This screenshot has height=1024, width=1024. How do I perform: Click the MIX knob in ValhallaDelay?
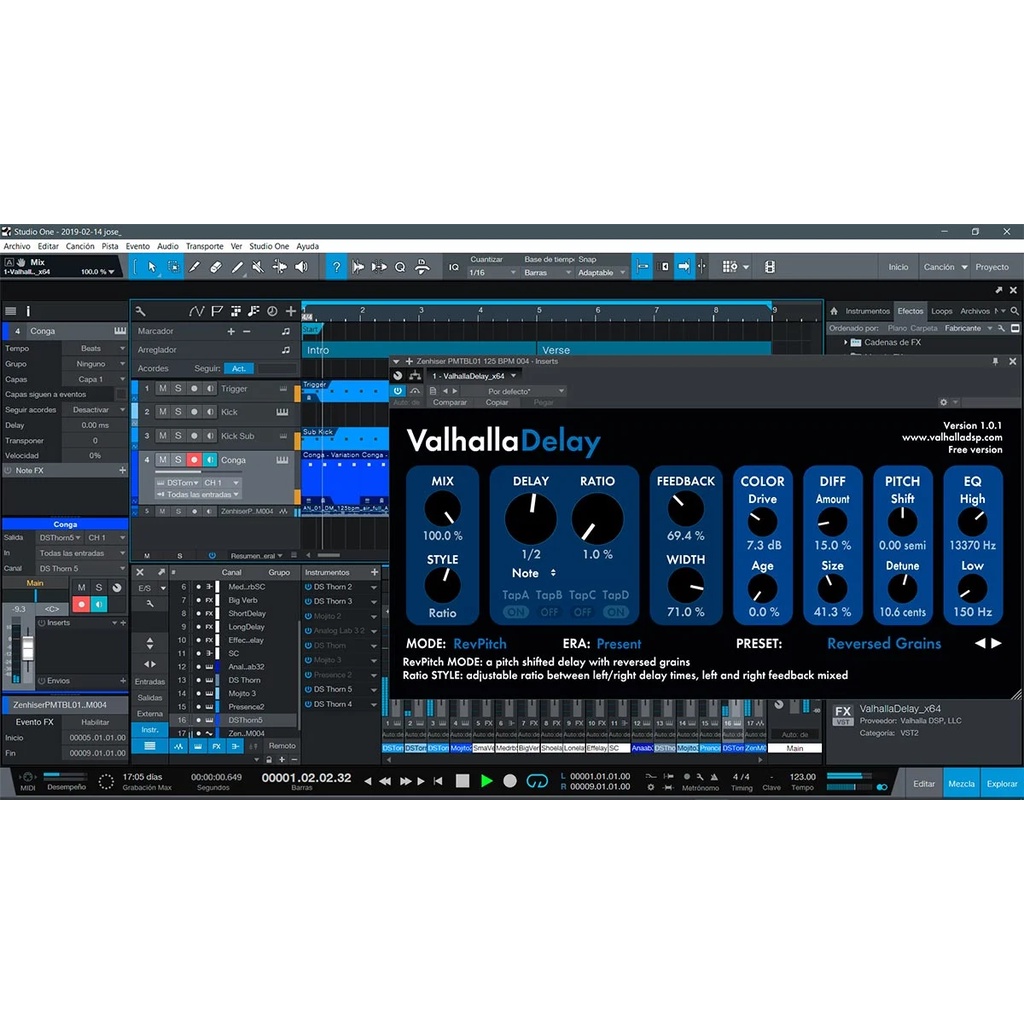442,509
